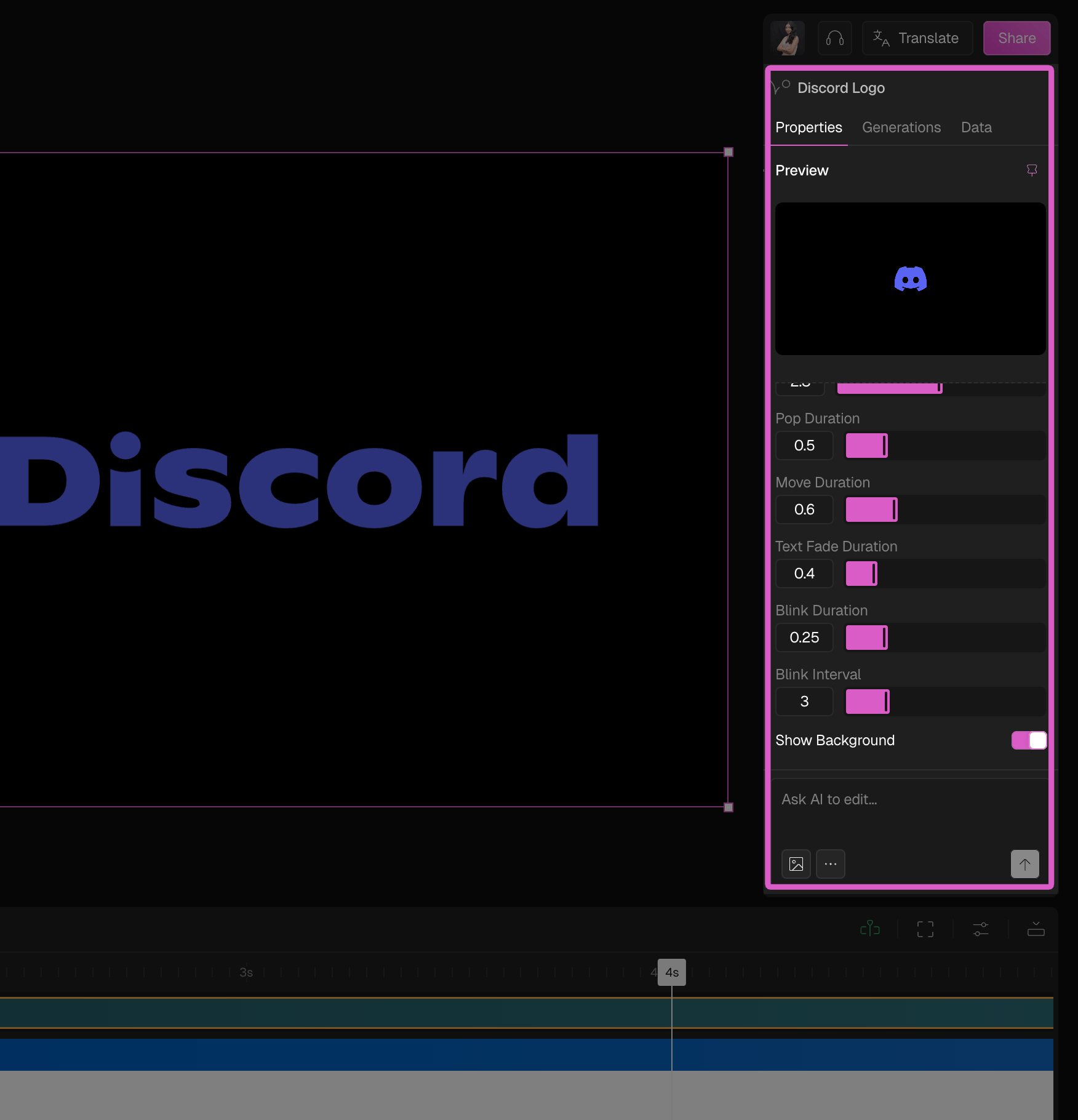The height and width of the screenshot is (1120, 1078).
Task: Click the Text Fade Duration value field
Action: pyautogui.click(x=804, y=574)
